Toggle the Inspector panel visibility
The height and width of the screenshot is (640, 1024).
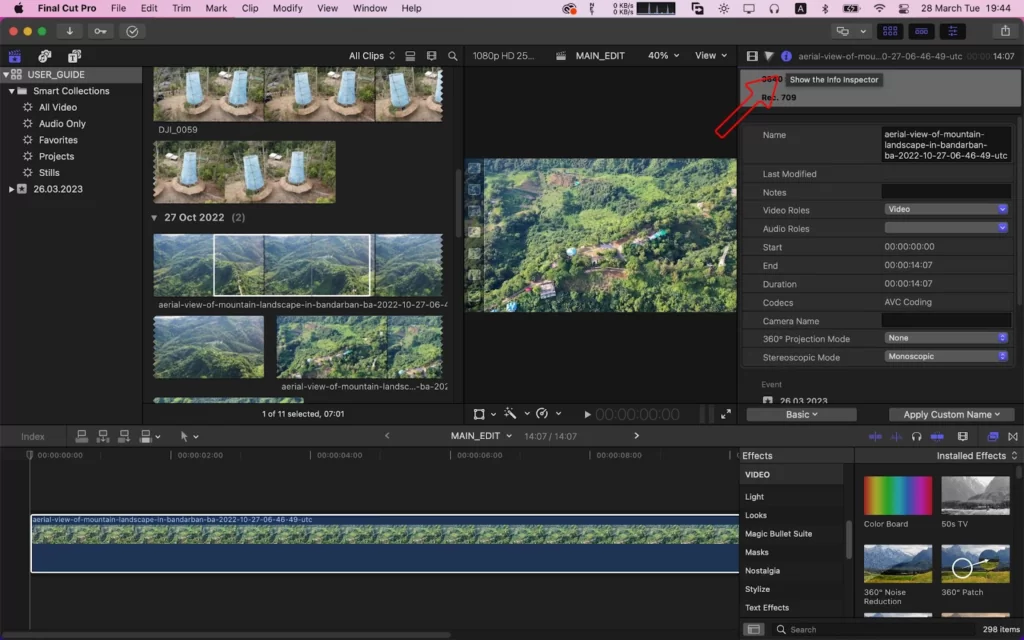(953, 31)
